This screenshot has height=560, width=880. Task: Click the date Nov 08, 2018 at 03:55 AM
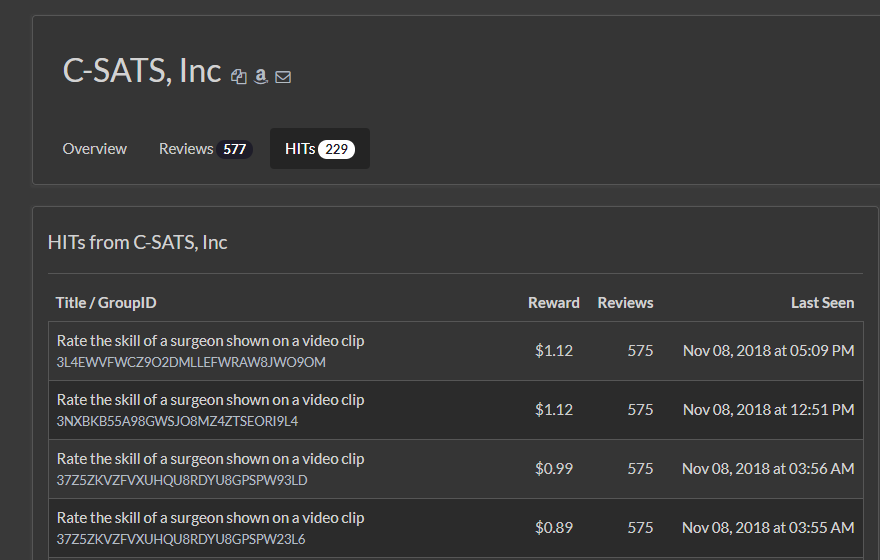(768, 527)
